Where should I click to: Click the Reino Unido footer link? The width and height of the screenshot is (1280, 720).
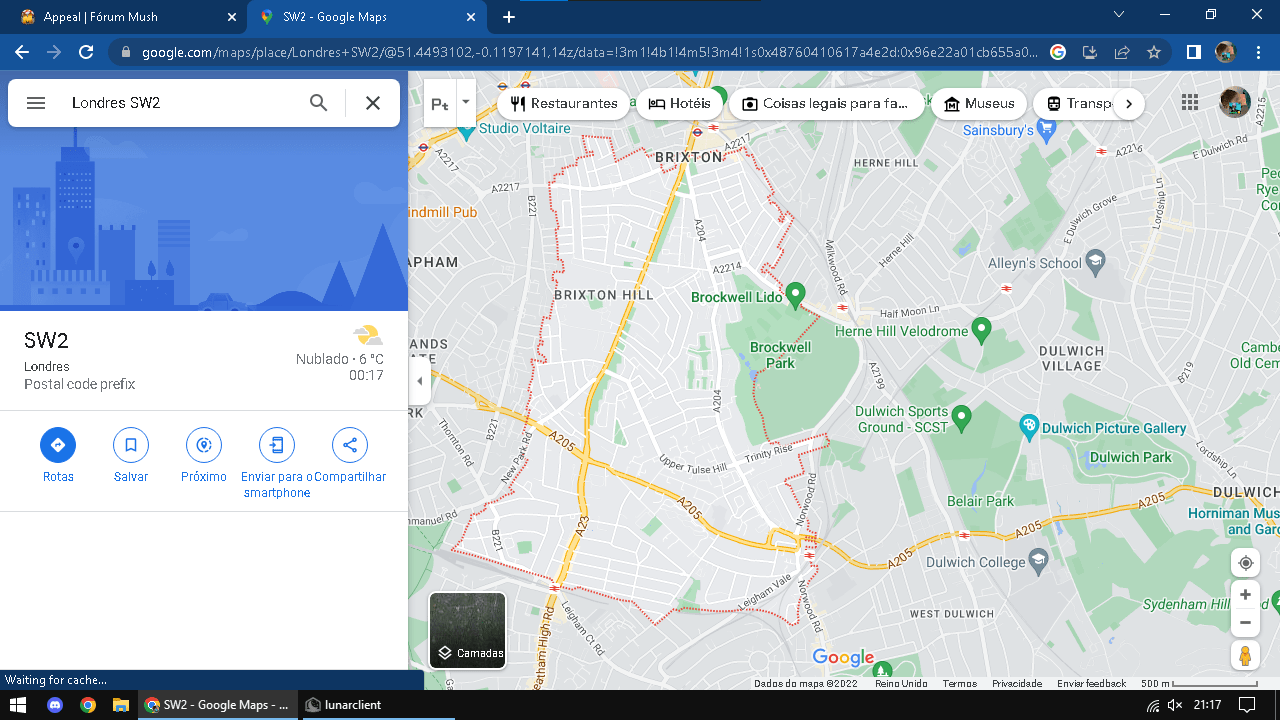point(901,684)
